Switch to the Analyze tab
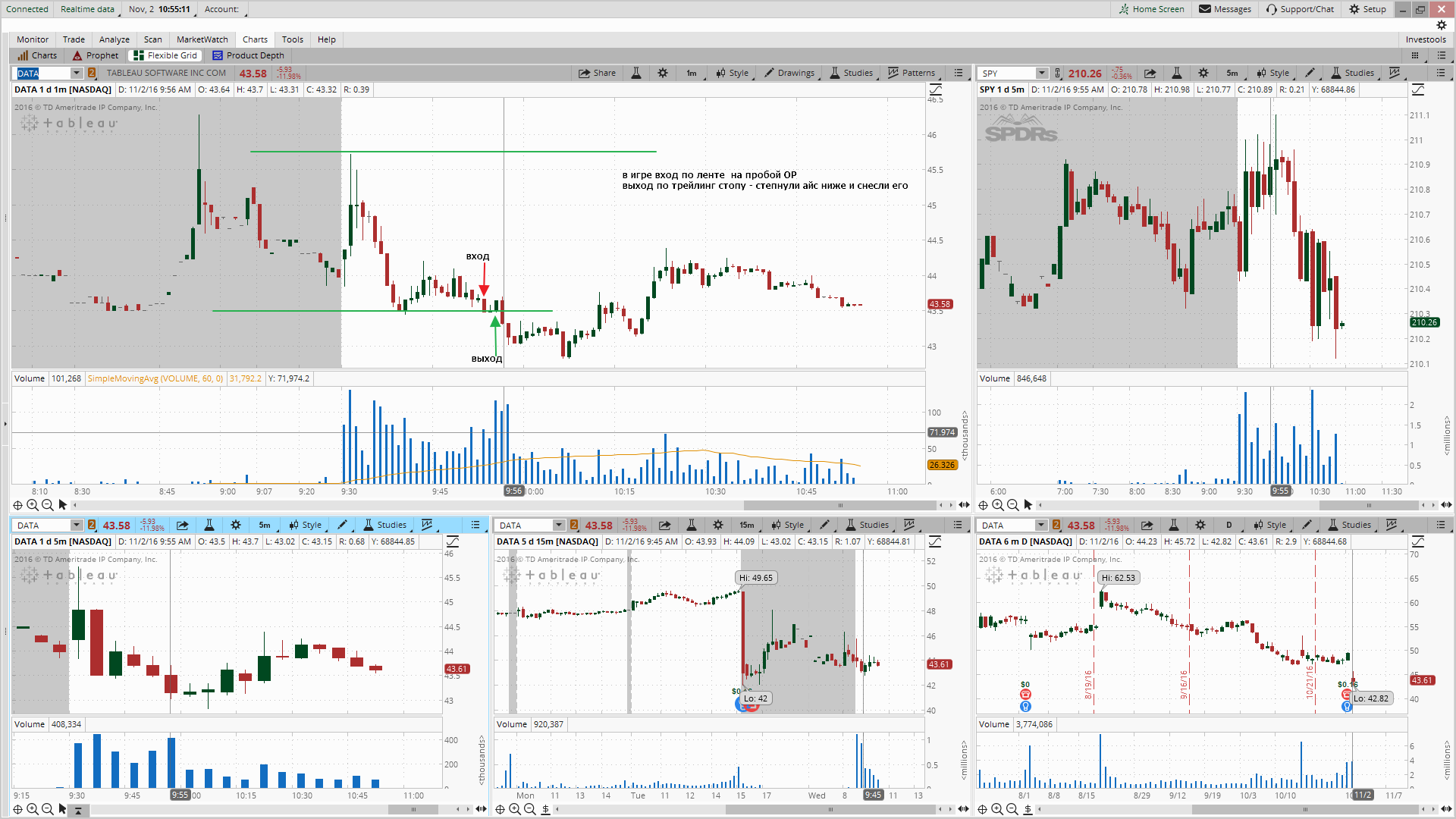Image resolution: width=1456 pixels, height=819 pixels. [x=115, y=39]
